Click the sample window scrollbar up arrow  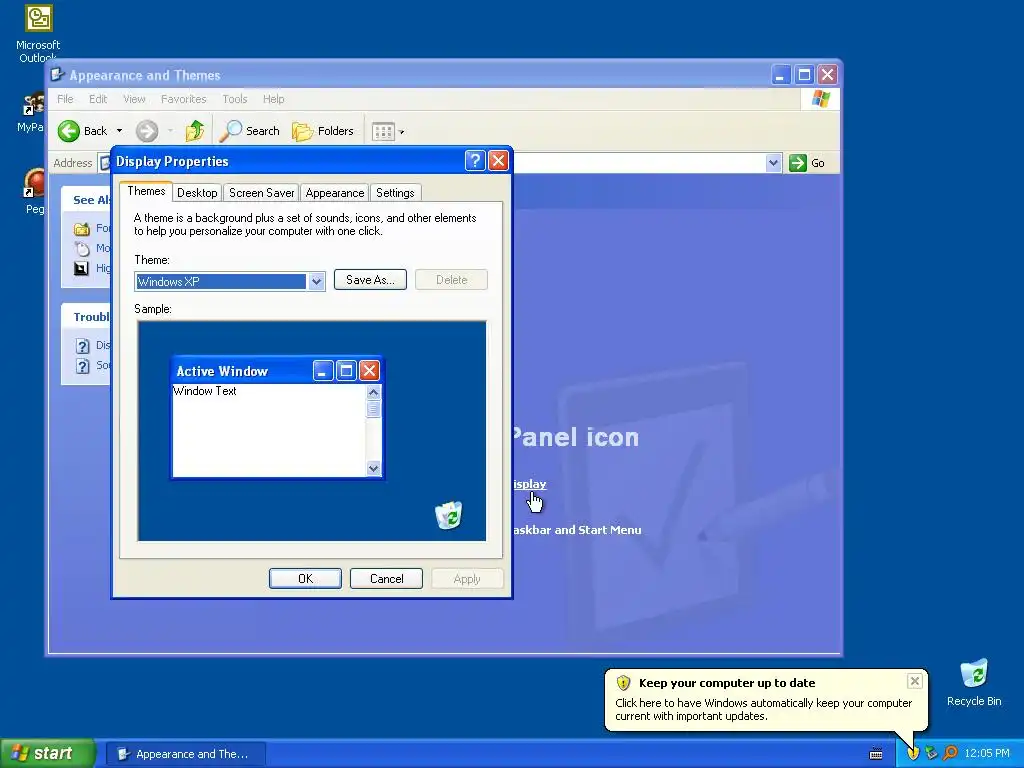(374, 392)
